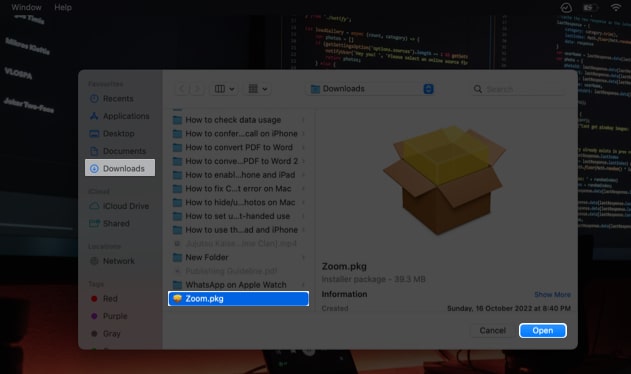Select 'How to check data usage' folder
Screen dimensions: 631x374
tap(239, 120)
